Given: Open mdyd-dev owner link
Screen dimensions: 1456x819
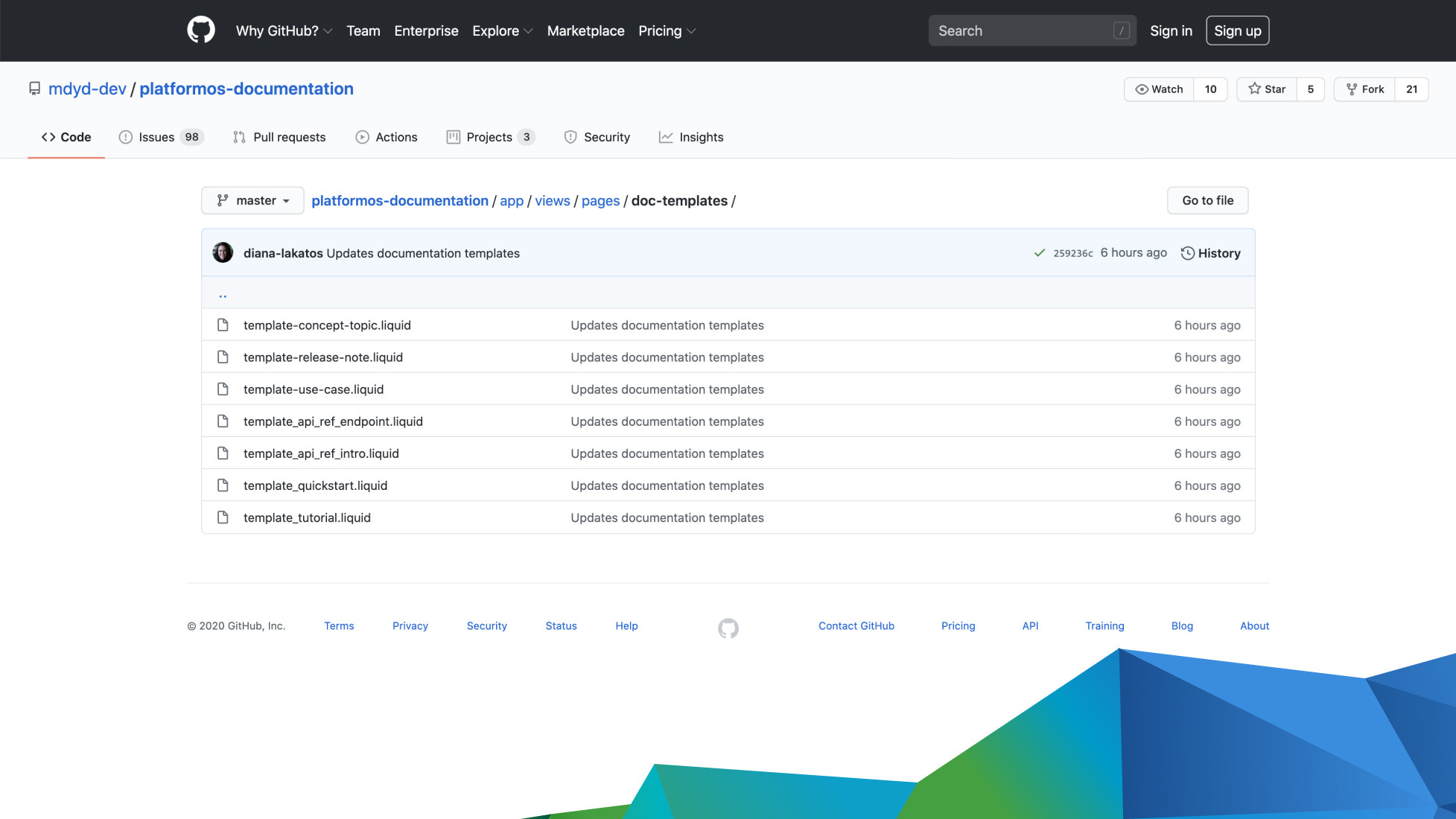Looking at the screenshot, I should [x=87, y=89].
